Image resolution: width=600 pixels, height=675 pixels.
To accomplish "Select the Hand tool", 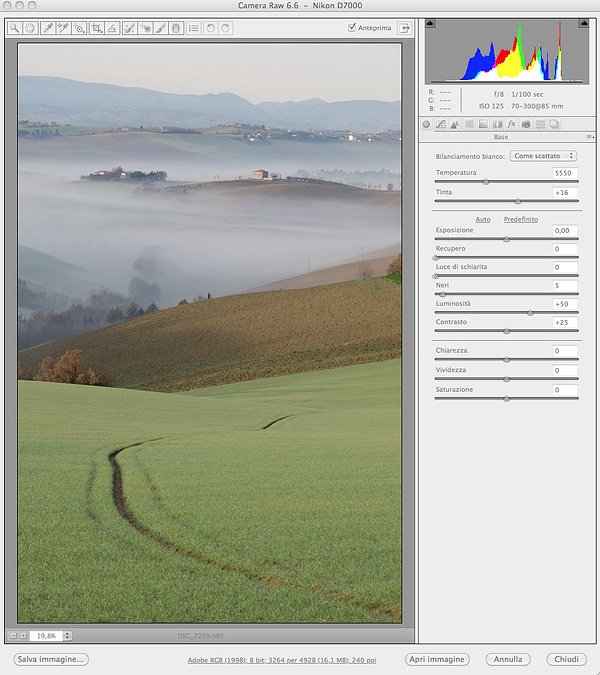I will [x=30, y=28].
